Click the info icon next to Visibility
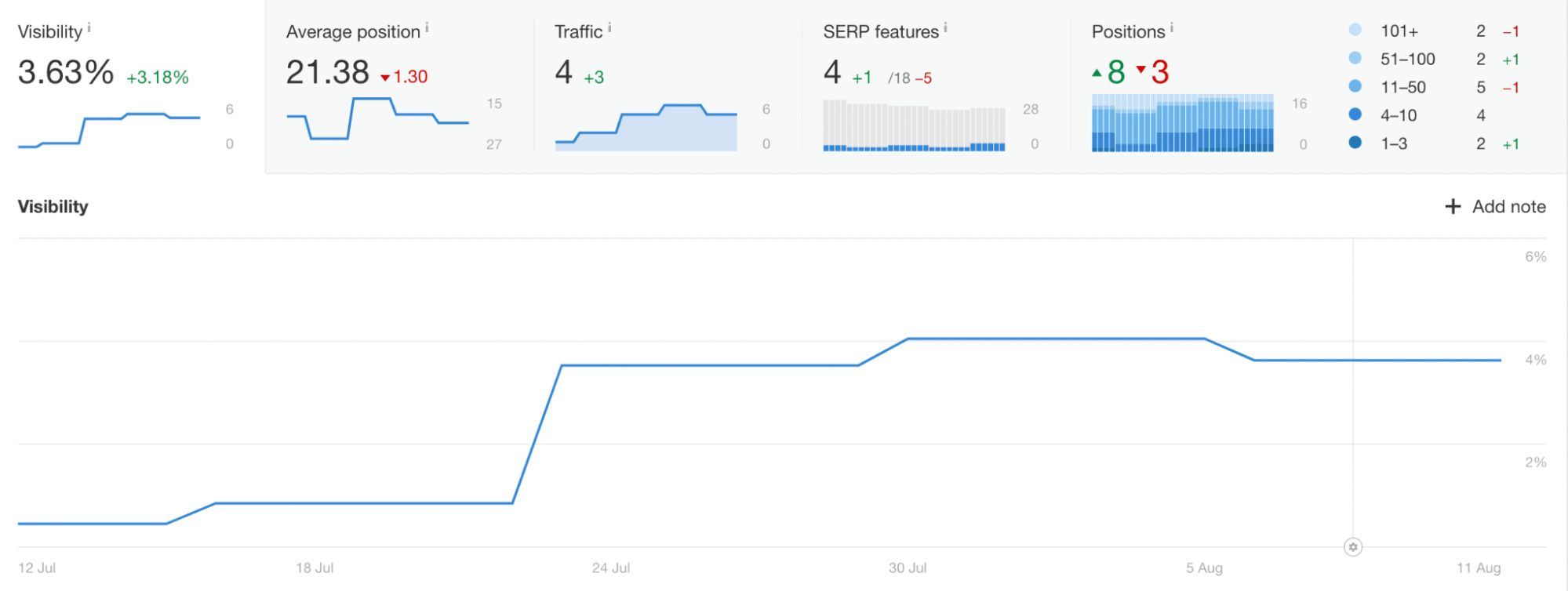Viewport: 1568px width, 591px height. (x=89, y=28)
